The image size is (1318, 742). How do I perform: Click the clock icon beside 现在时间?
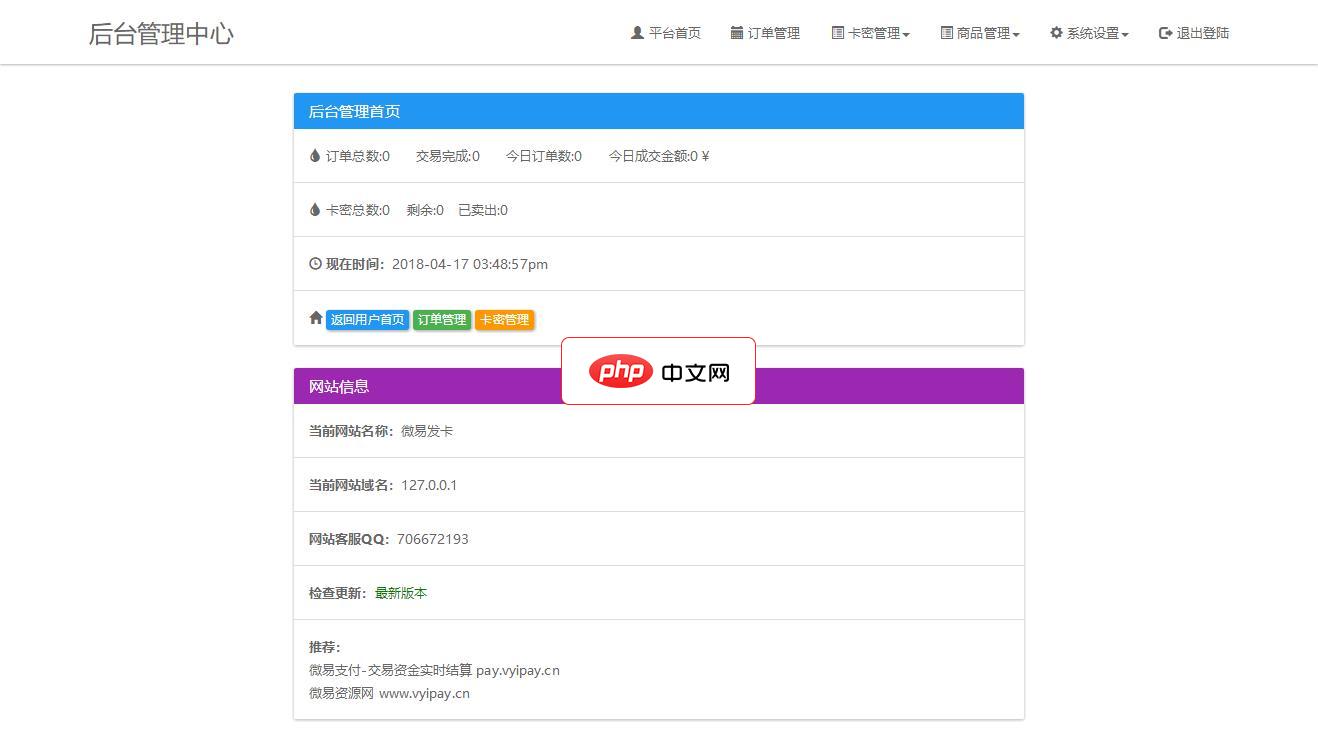pyautogui.click(x=315, y=264)
